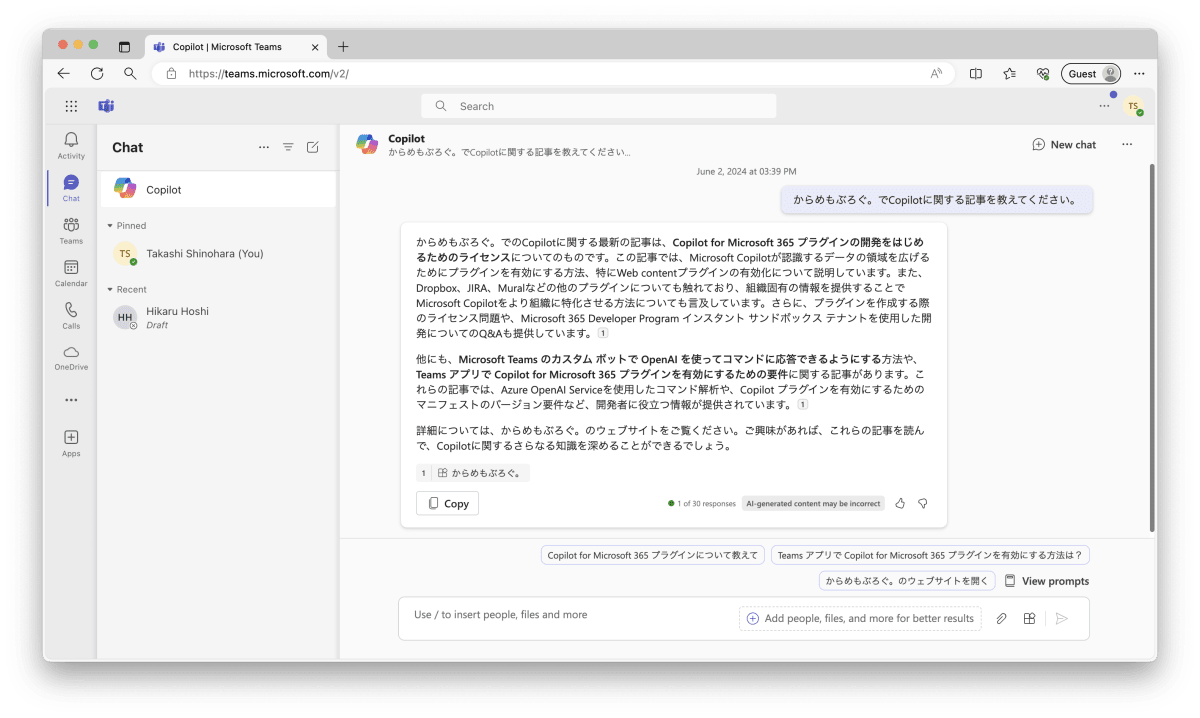Show more apps ellipsis in sidebar
Image resolution: width=1200 pixels, height=718 pixels.
click(71, 400)
